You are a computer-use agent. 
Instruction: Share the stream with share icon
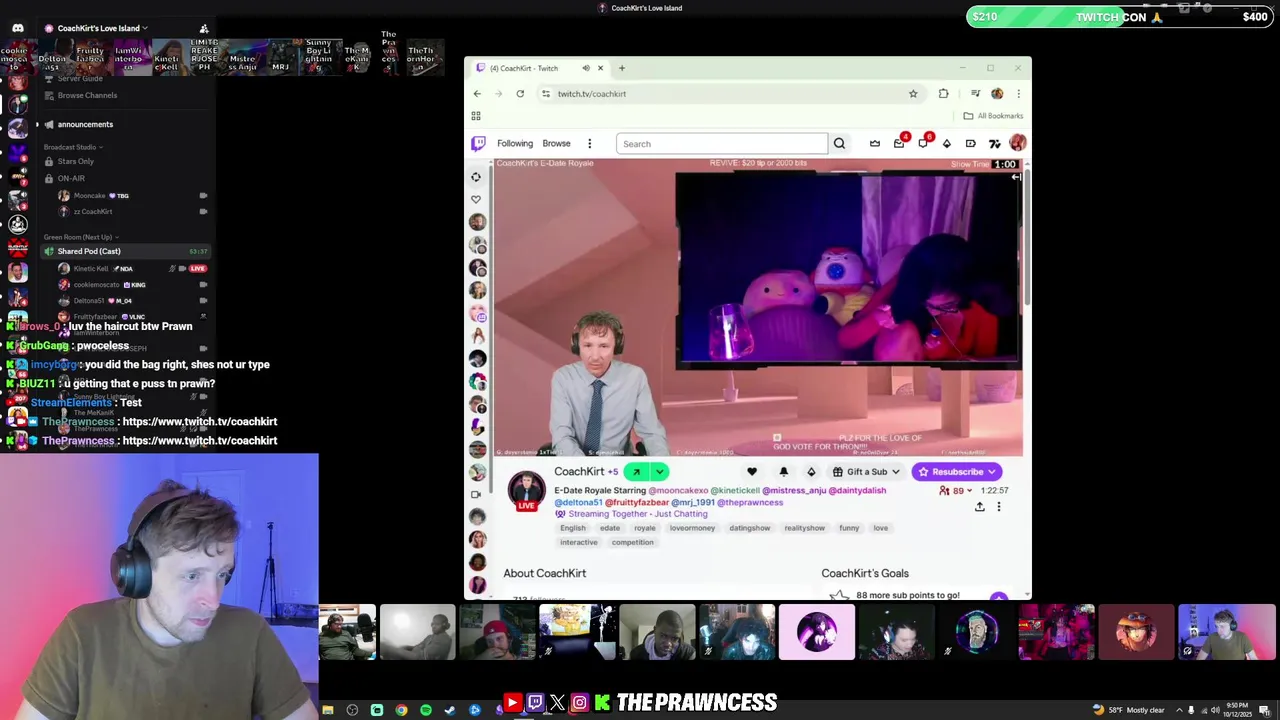[x=980, y=507]
